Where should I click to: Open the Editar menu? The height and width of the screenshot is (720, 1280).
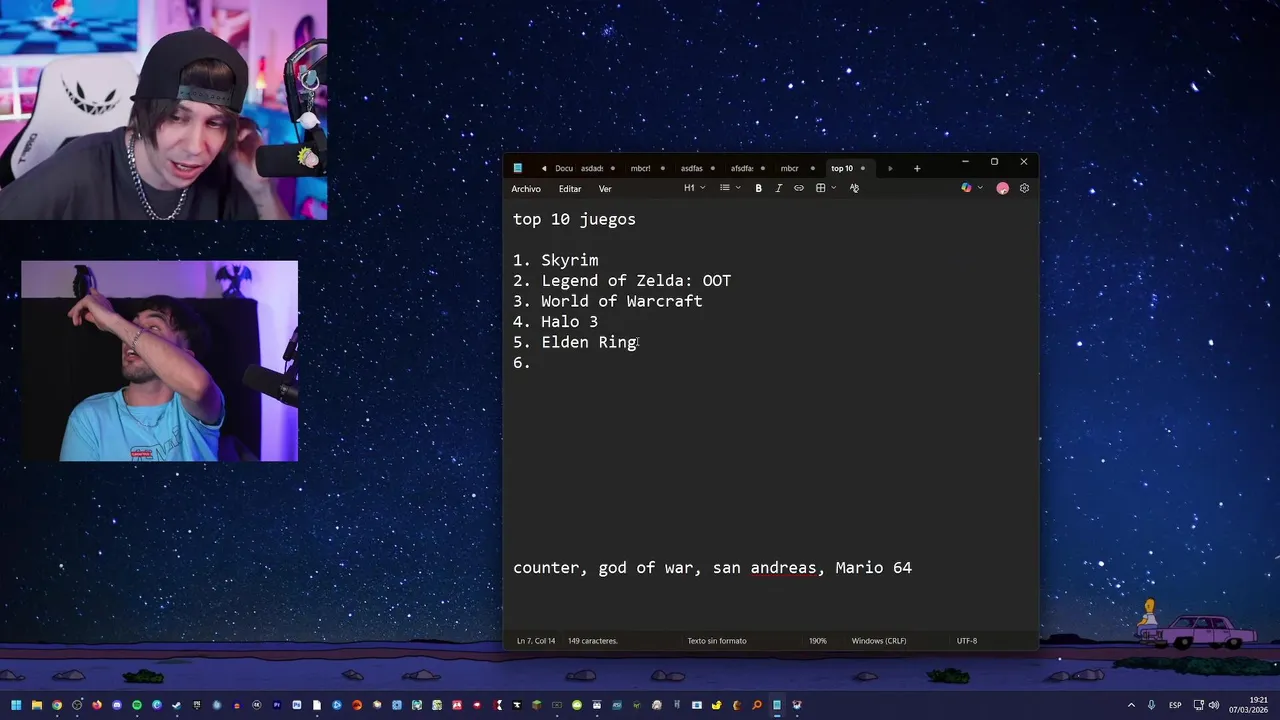tap(570, 189)
